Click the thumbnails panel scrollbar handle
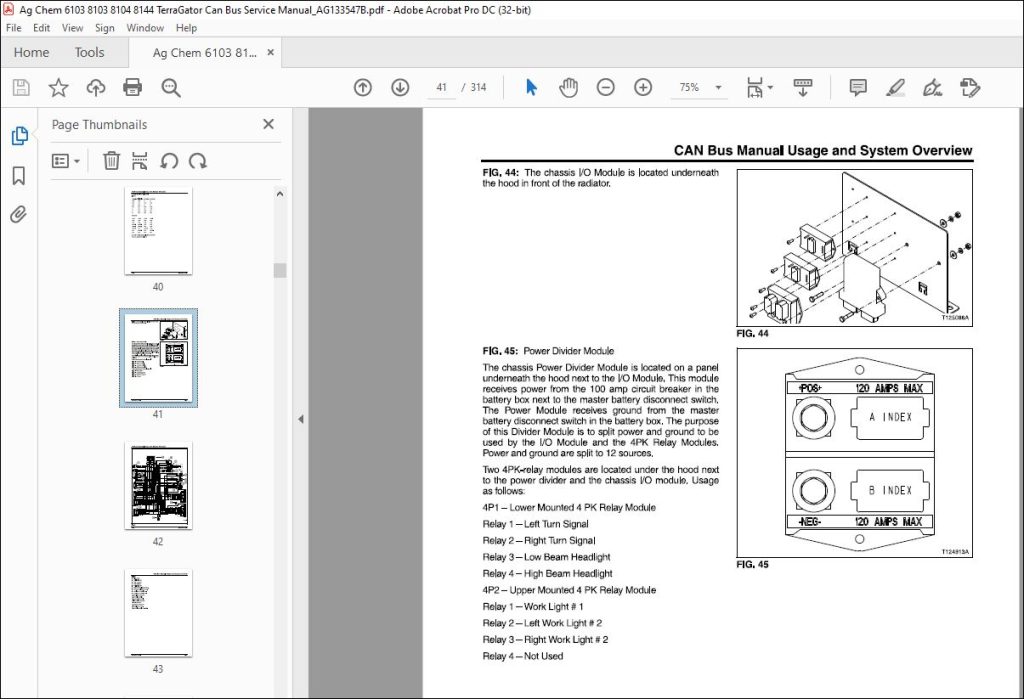1024x699 pixels. click(280, 270)
